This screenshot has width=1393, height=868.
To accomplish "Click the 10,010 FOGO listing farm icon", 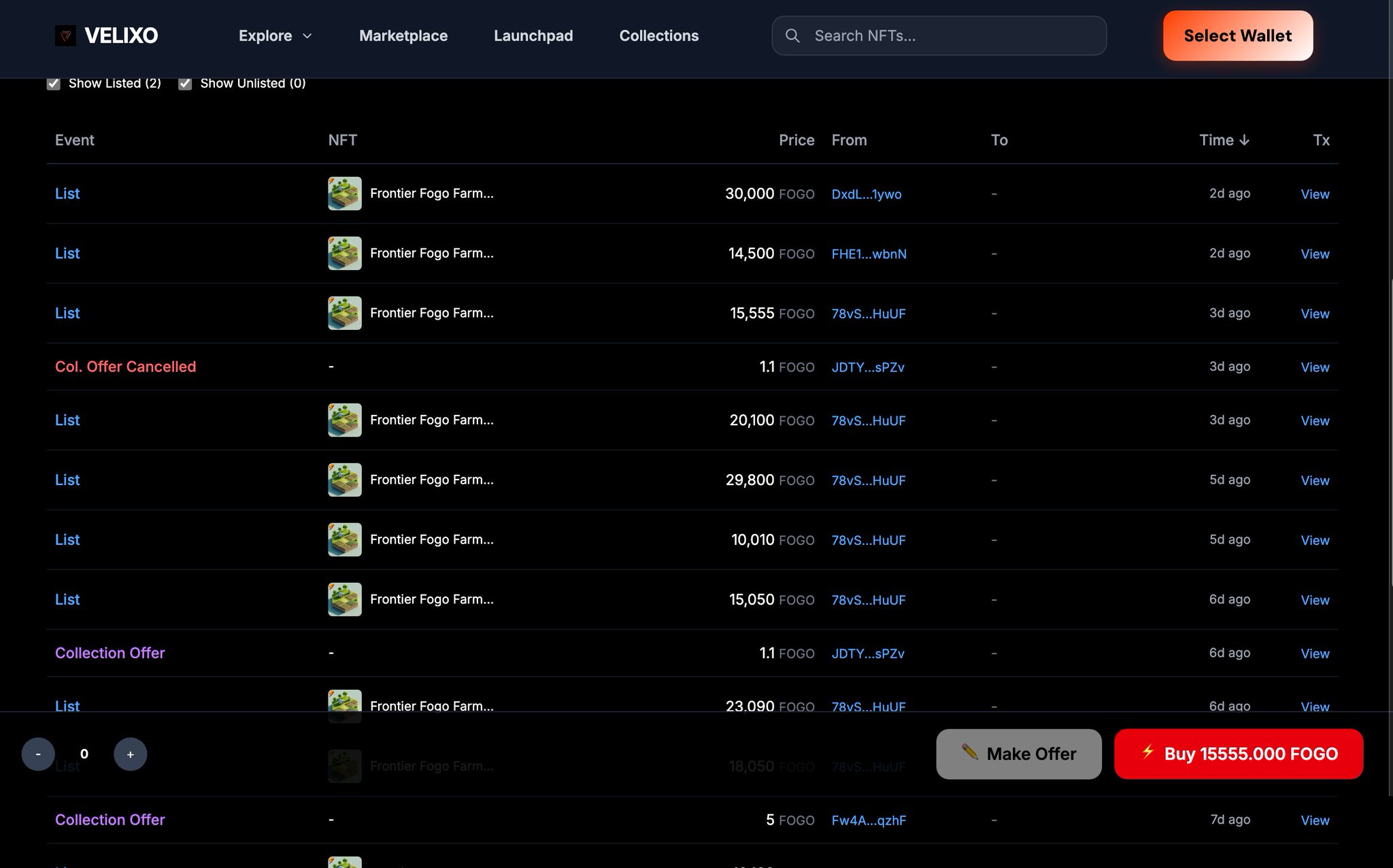I will [345, 539].
